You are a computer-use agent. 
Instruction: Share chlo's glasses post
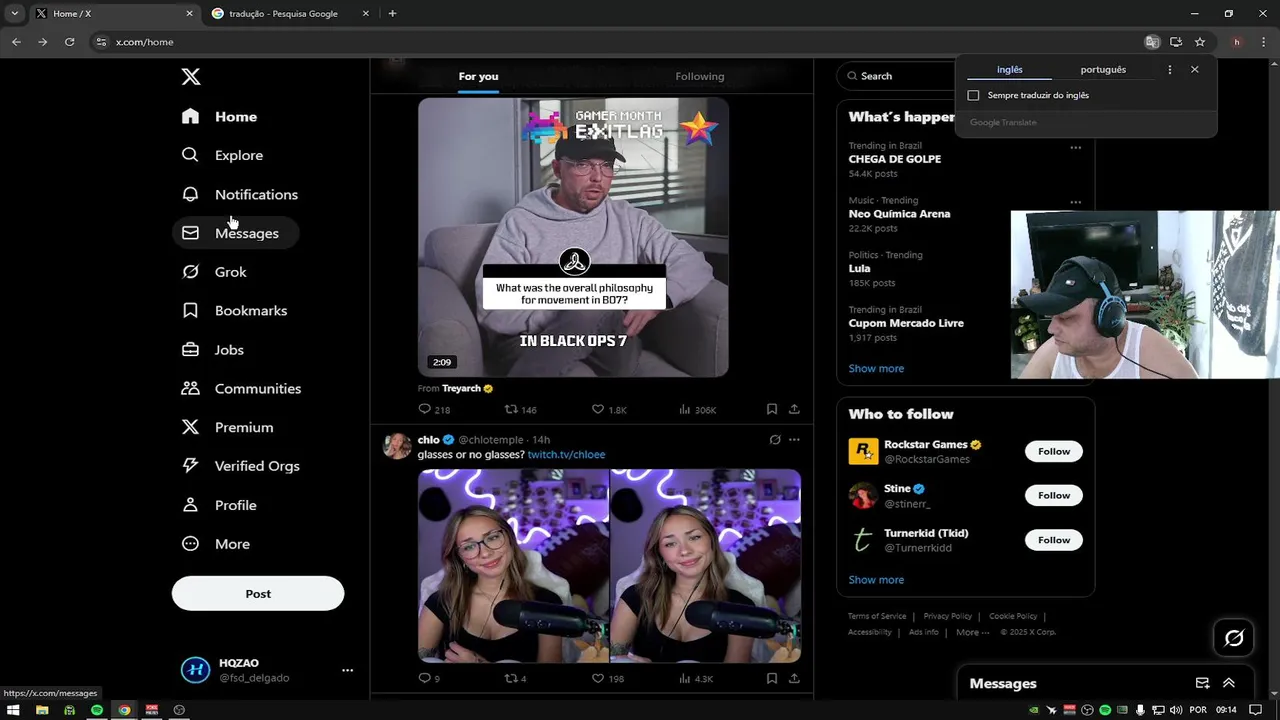[794, 678]
